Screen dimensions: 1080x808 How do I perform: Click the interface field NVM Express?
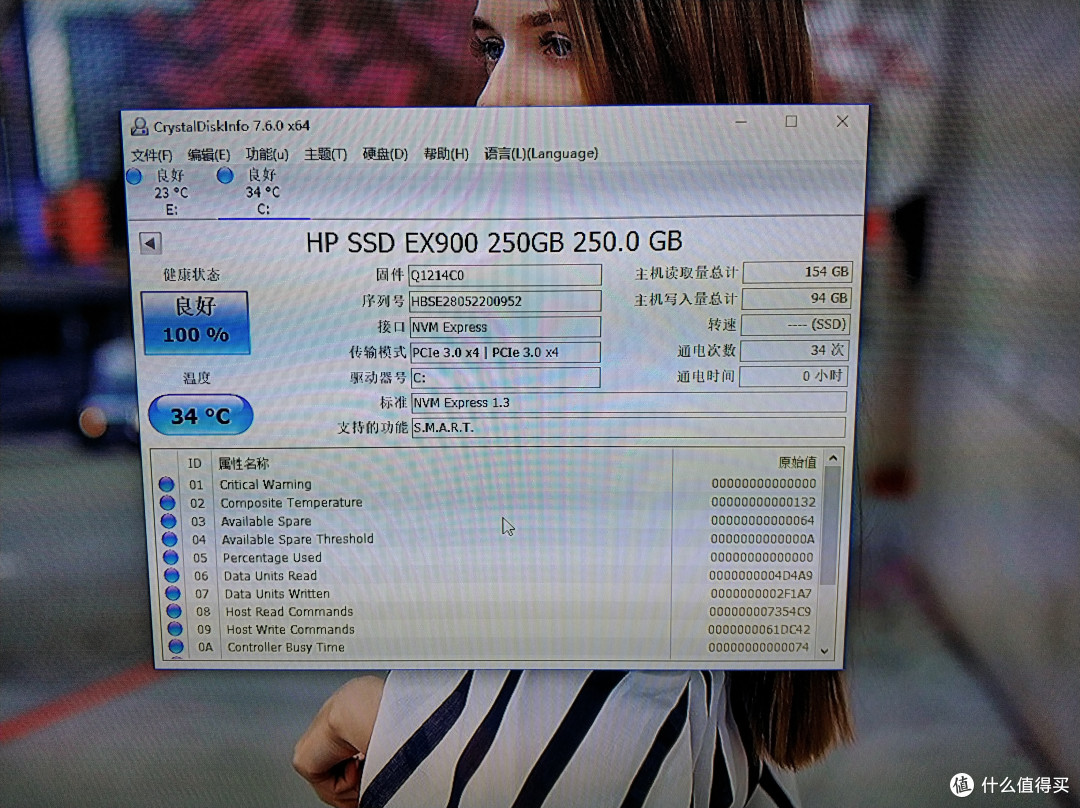click(506, 327)
